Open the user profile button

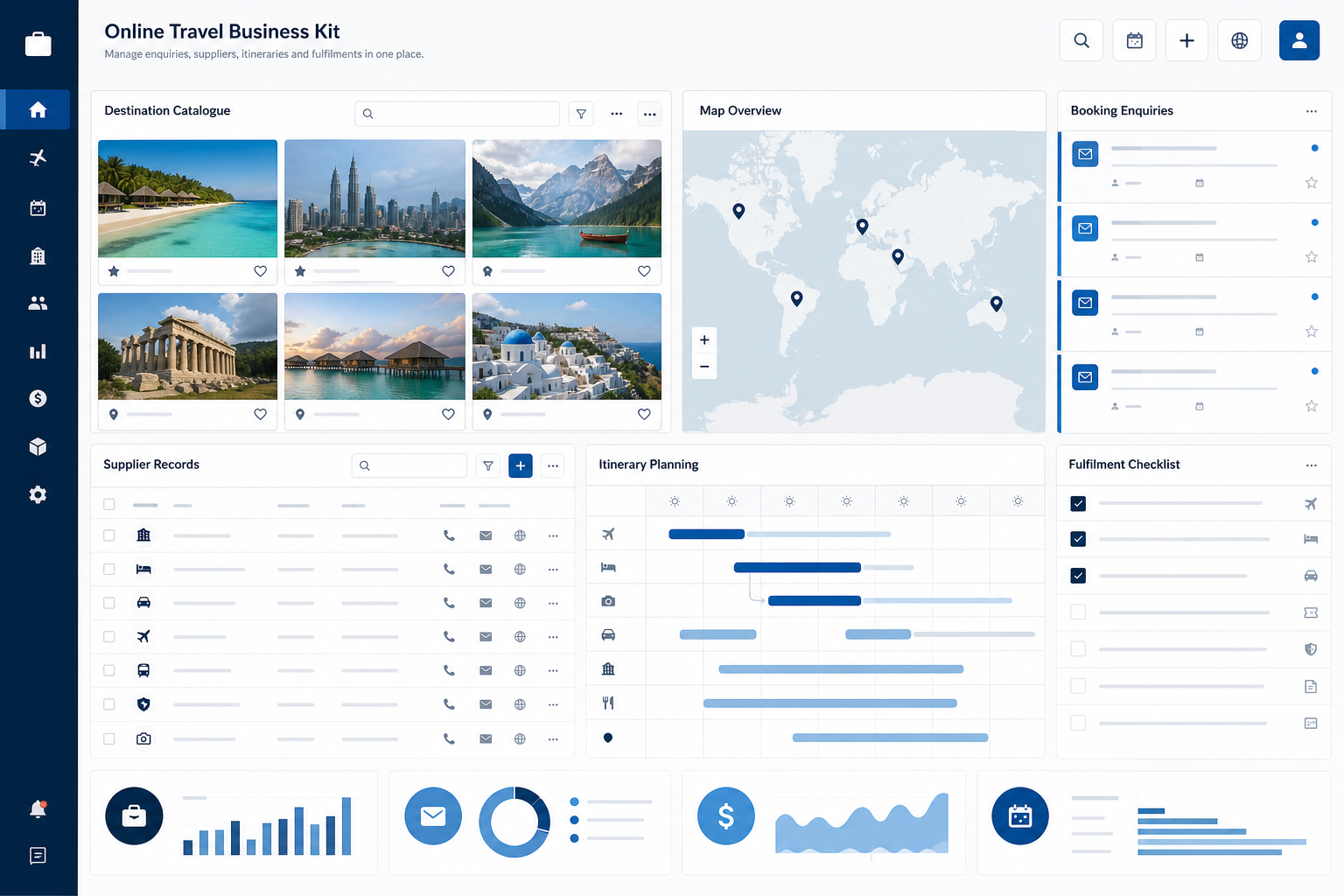pyautogui.click(x=1299, y=40)
